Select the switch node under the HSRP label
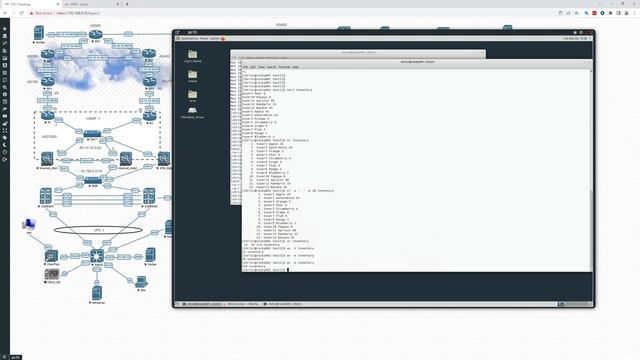 coord(92,134)
